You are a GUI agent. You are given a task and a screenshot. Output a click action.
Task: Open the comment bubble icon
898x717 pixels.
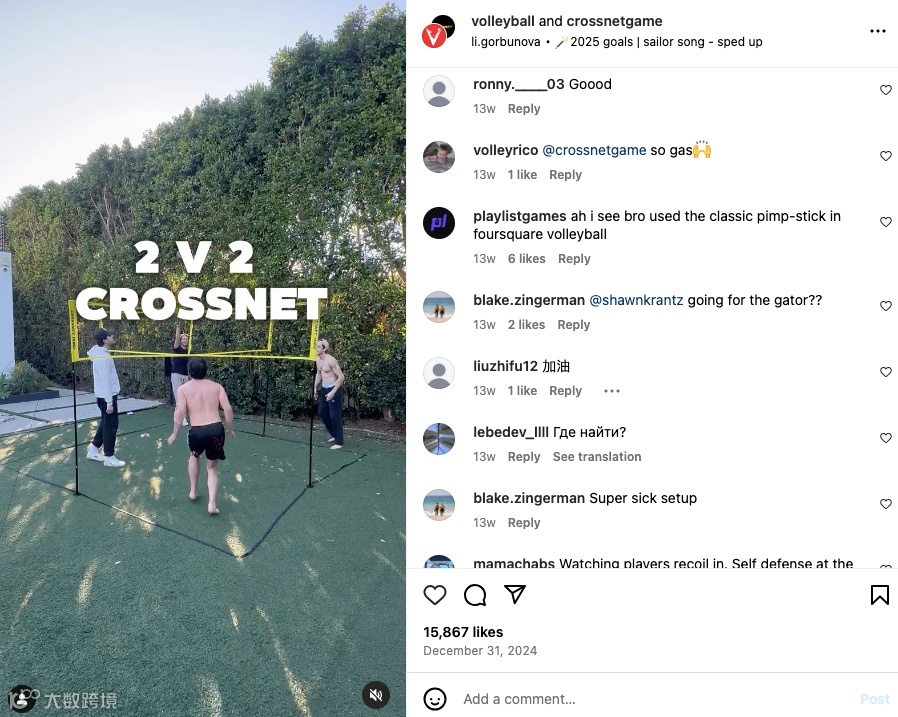tap(475, 595)
